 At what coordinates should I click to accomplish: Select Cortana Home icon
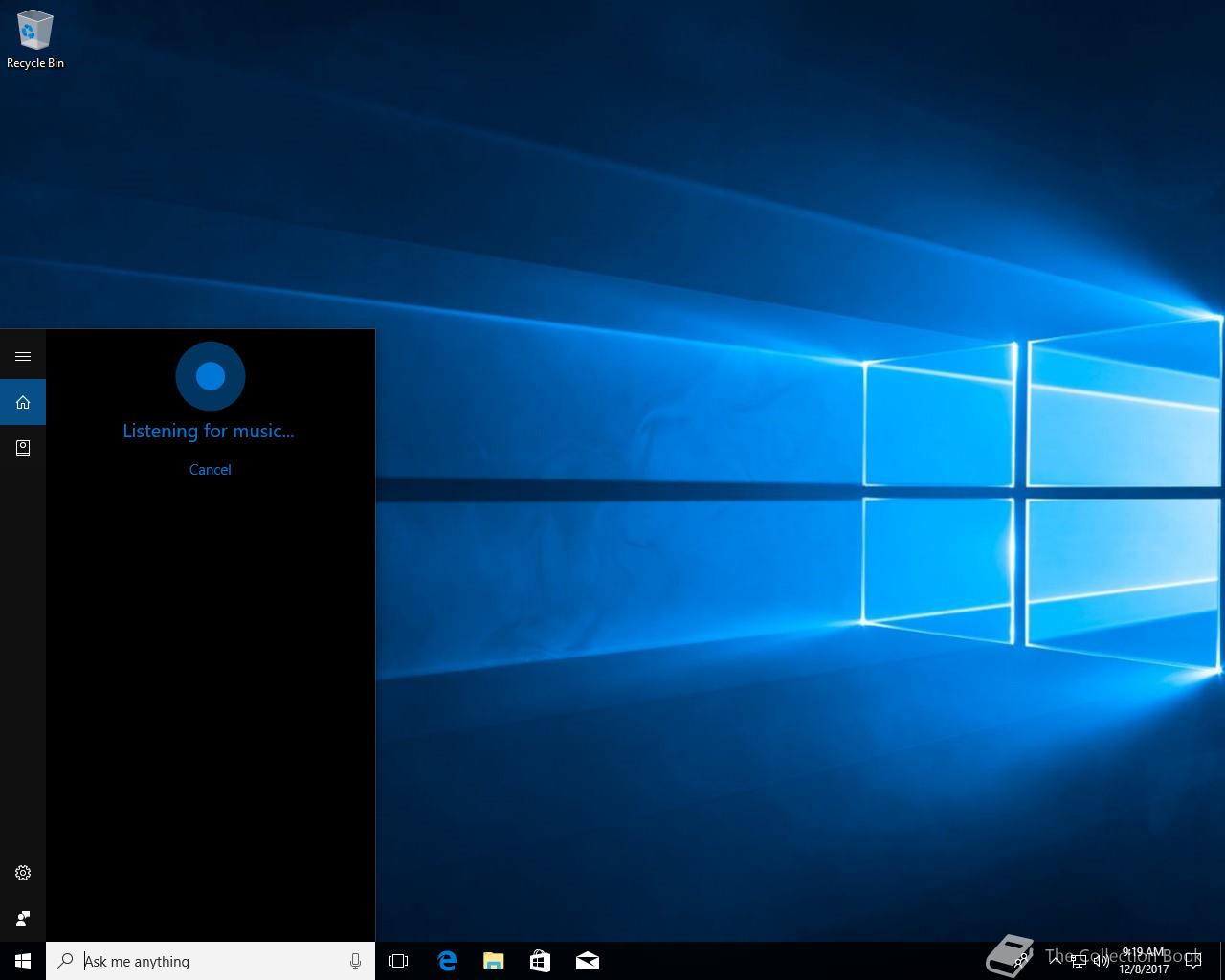click(23, 402)
